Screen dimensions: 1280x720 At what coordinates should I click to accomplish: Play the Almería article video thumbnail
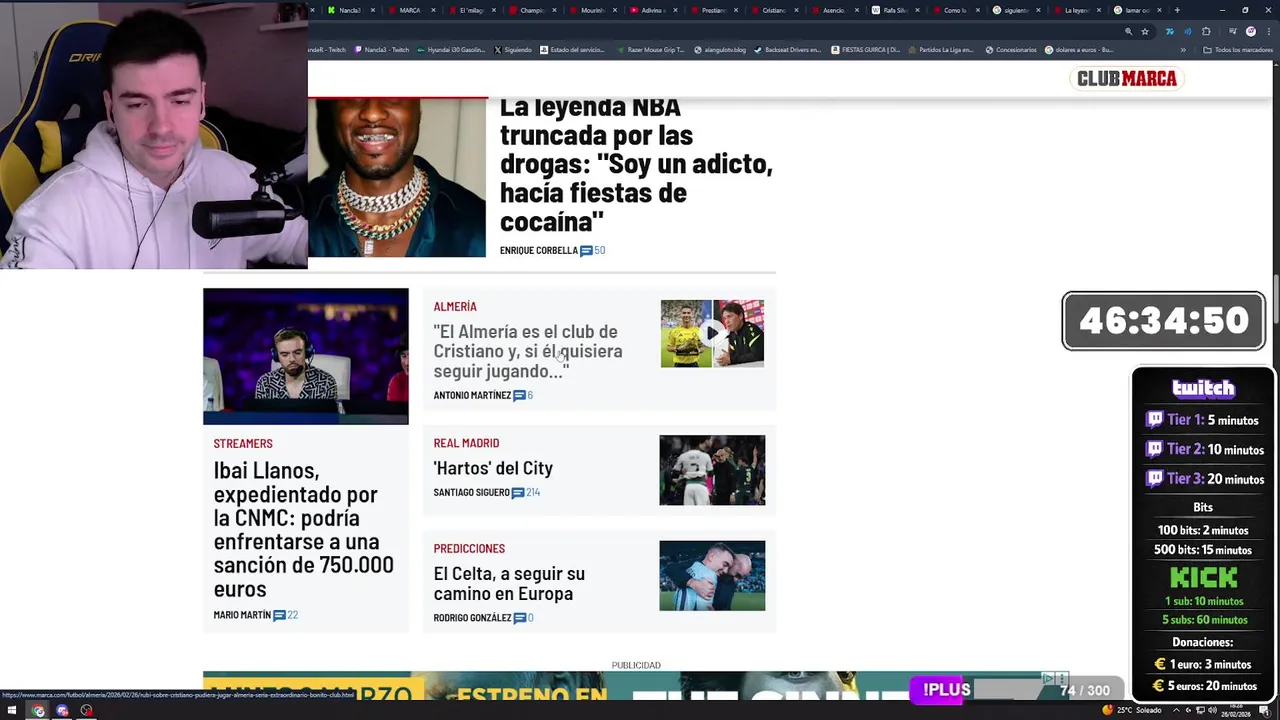pyautogui.click(x=712, y=333)
